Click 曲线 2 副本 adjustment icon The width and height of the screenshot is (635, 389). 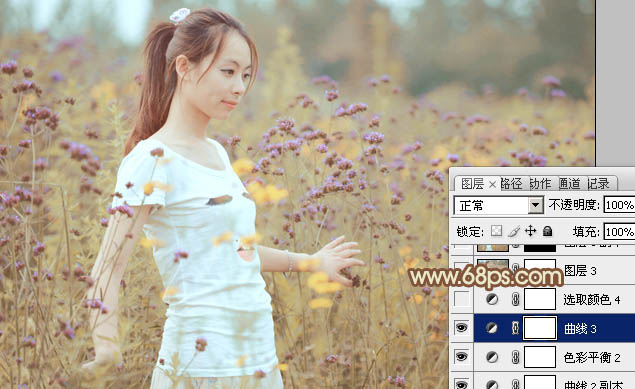[492, 384]
